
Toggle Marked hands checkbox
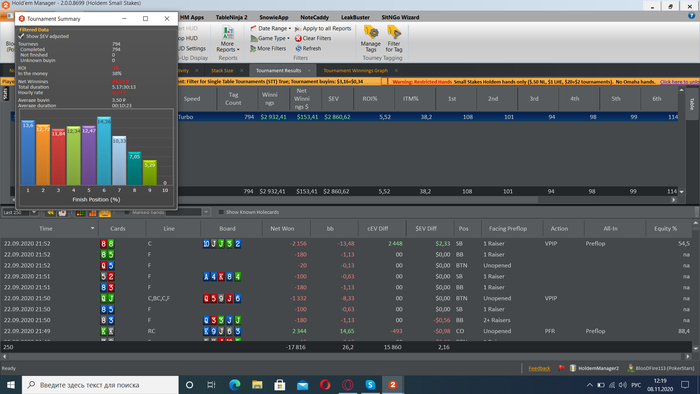pyautogui.click(x=127, y=212)
